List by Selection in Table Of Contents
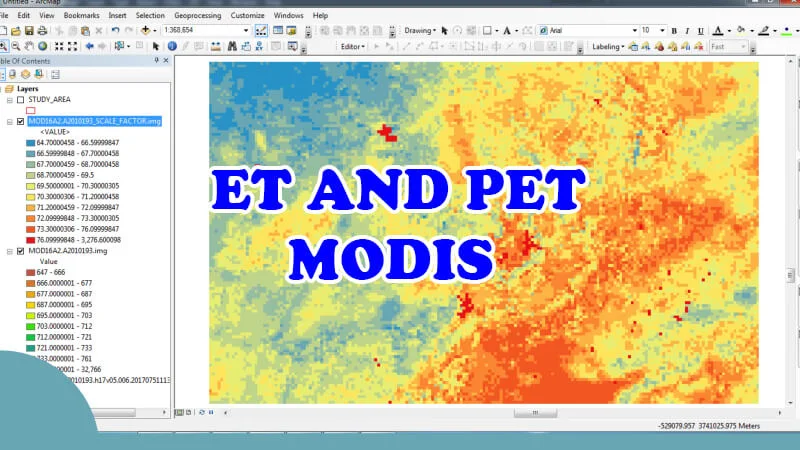The image size is (800, 450). [x=39, y=74]
